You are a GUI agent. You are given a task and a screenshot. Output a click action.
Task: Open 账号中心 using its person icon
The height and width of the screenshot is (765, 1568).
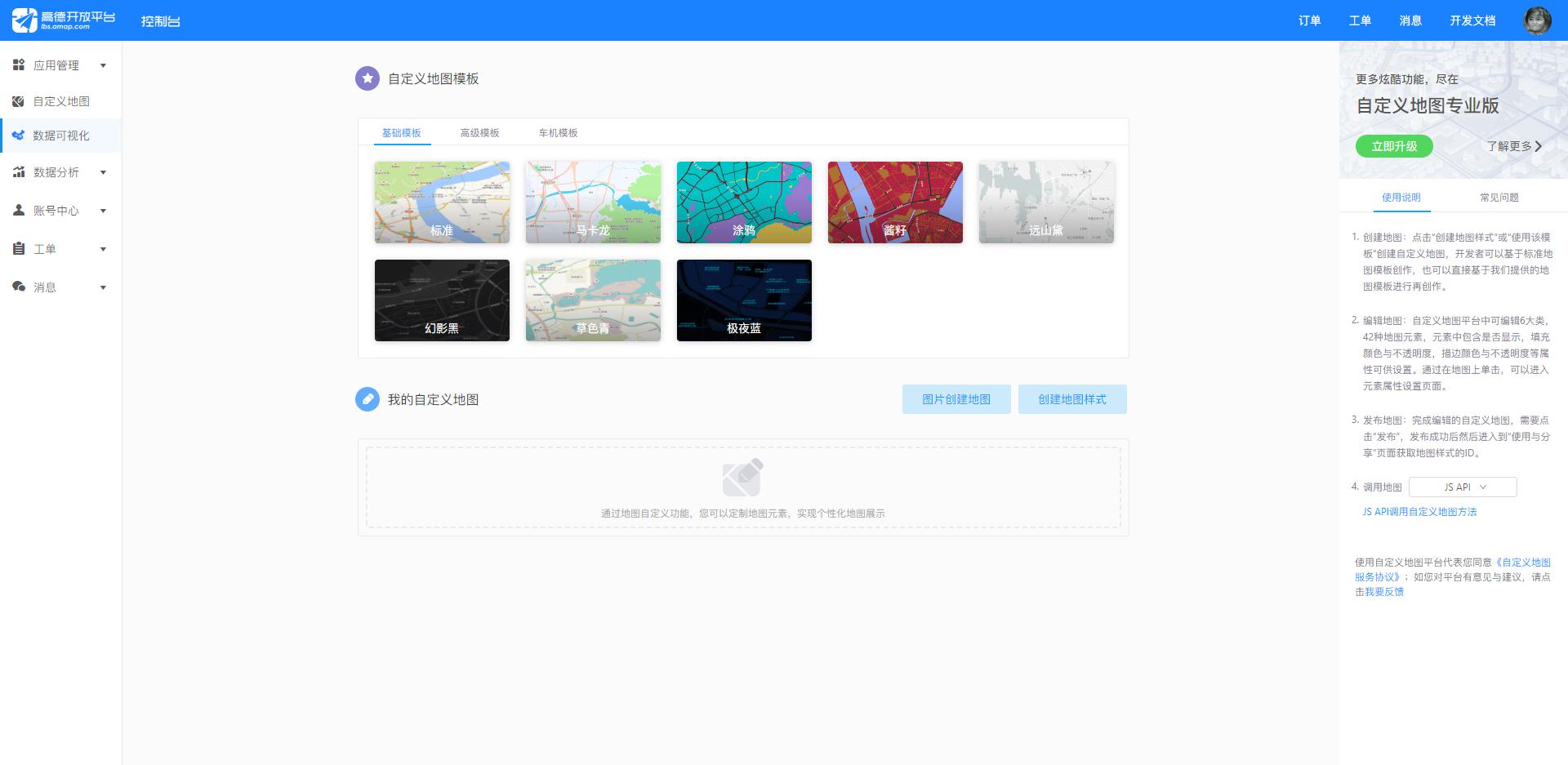[18, 210]
